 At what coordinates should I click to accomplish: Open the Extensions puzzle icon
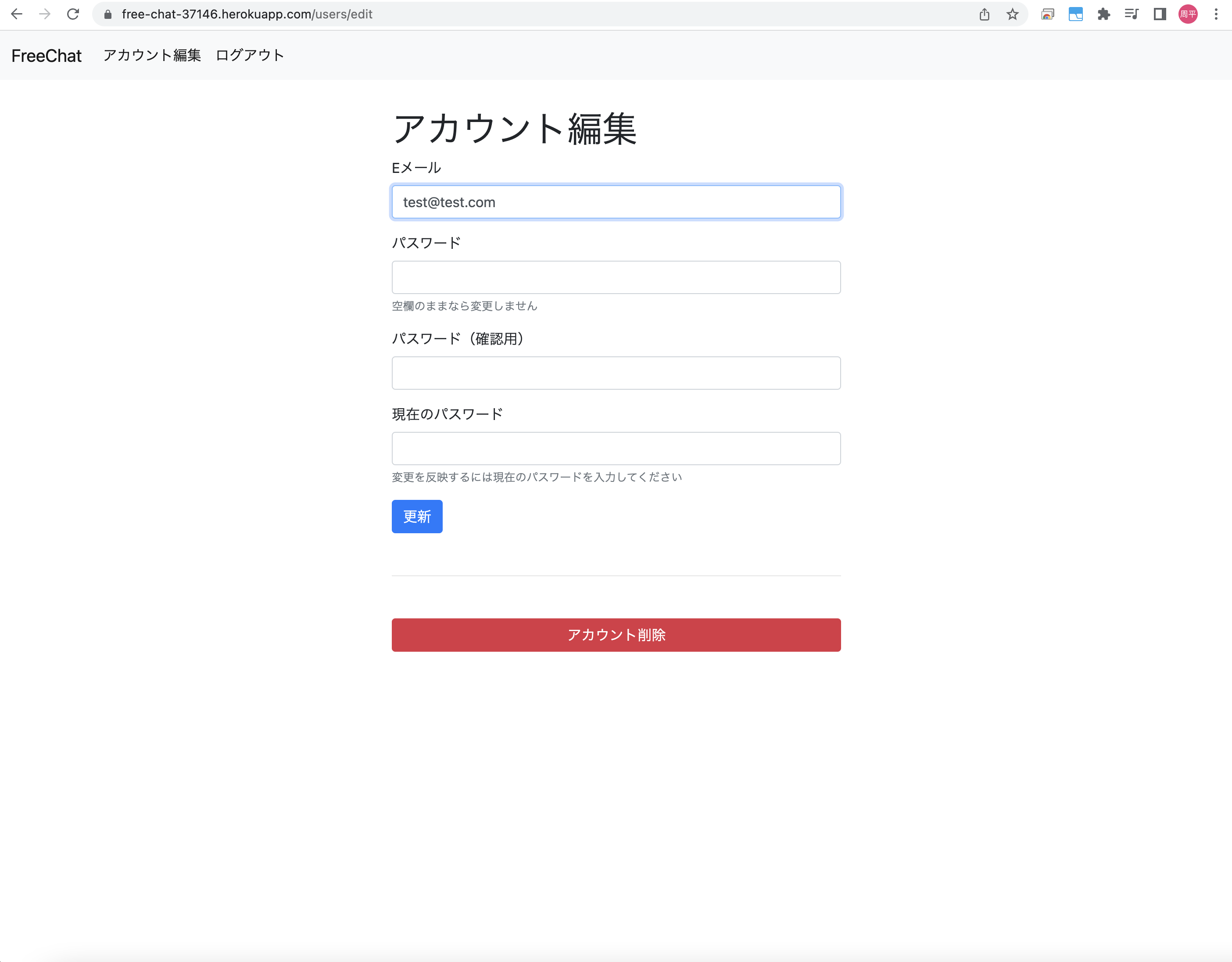[x=1104, y=14]
